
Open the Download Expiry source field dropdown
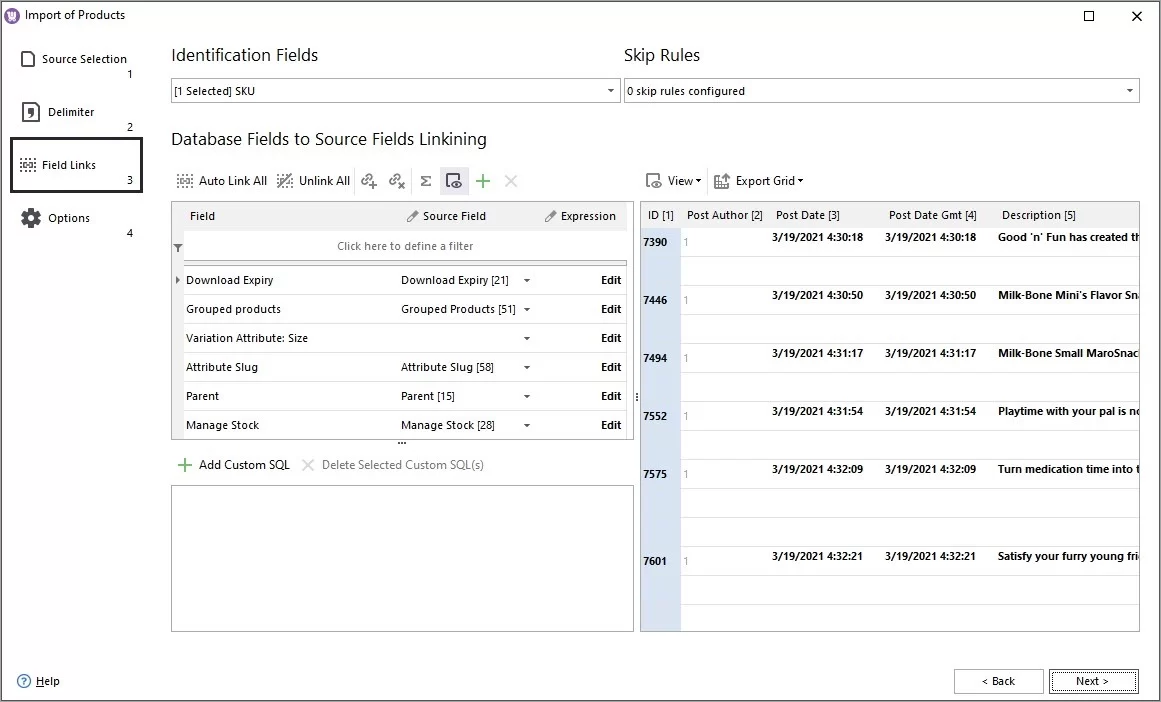coord(527,280)
